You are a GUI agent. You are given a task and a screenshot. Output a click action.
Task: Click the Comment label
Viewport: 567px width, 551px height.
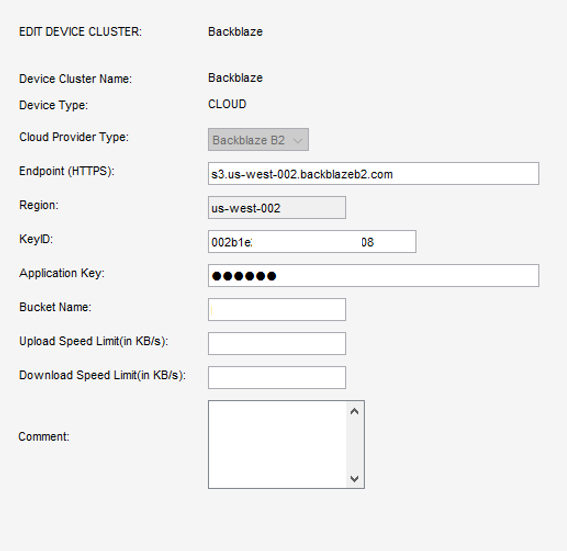click(x=44, y=437)
